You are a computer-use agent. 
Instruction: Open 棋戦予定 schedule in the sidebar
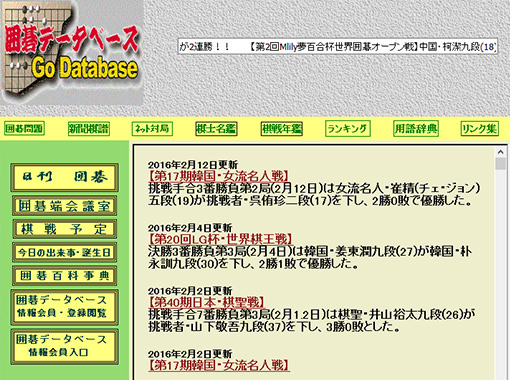64,229
